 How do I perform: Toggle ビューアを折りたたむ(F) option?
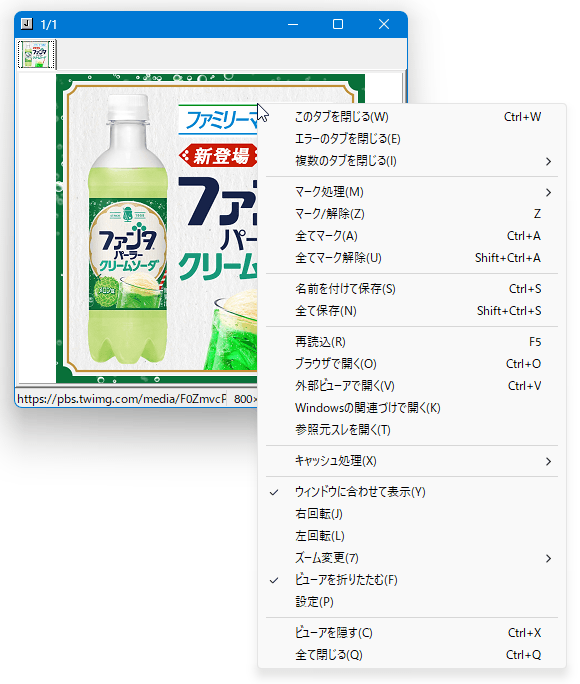[412, 580]
